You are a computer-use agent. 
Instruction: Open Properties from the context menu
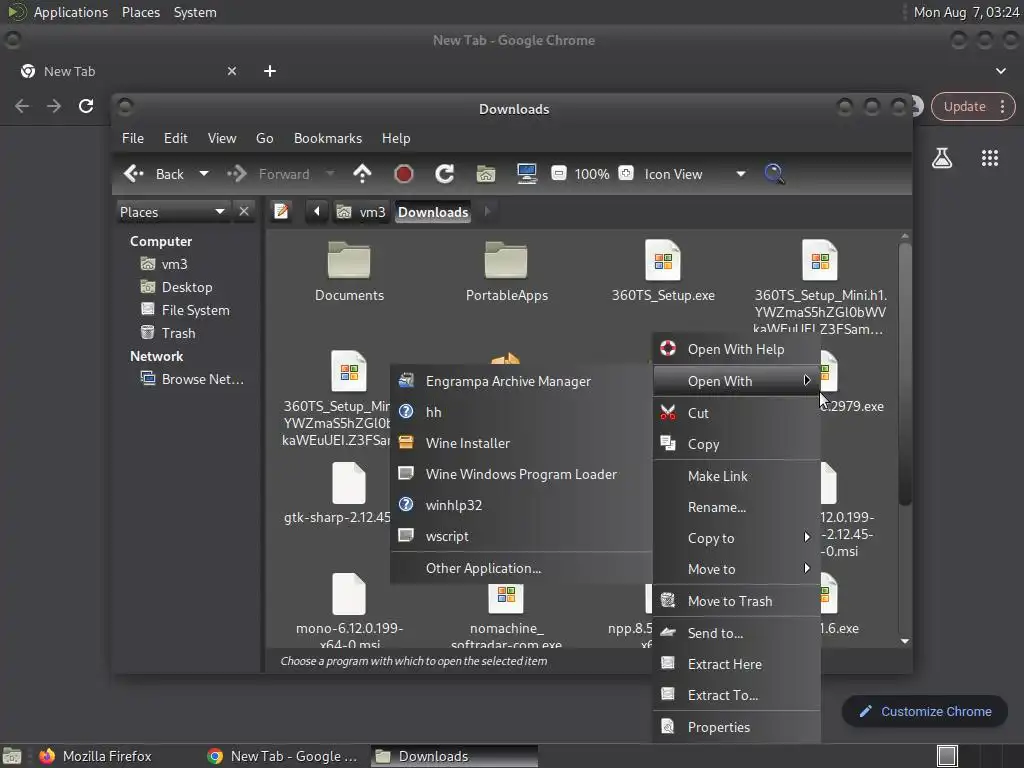point(737,727)
